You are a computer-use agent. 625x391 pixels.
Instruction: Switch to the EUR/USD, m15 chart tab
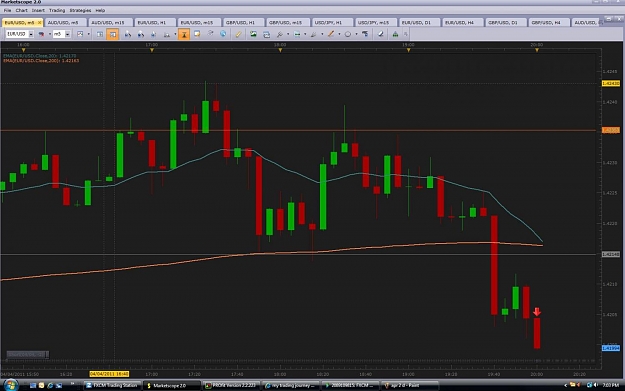[x=198, y=23]
